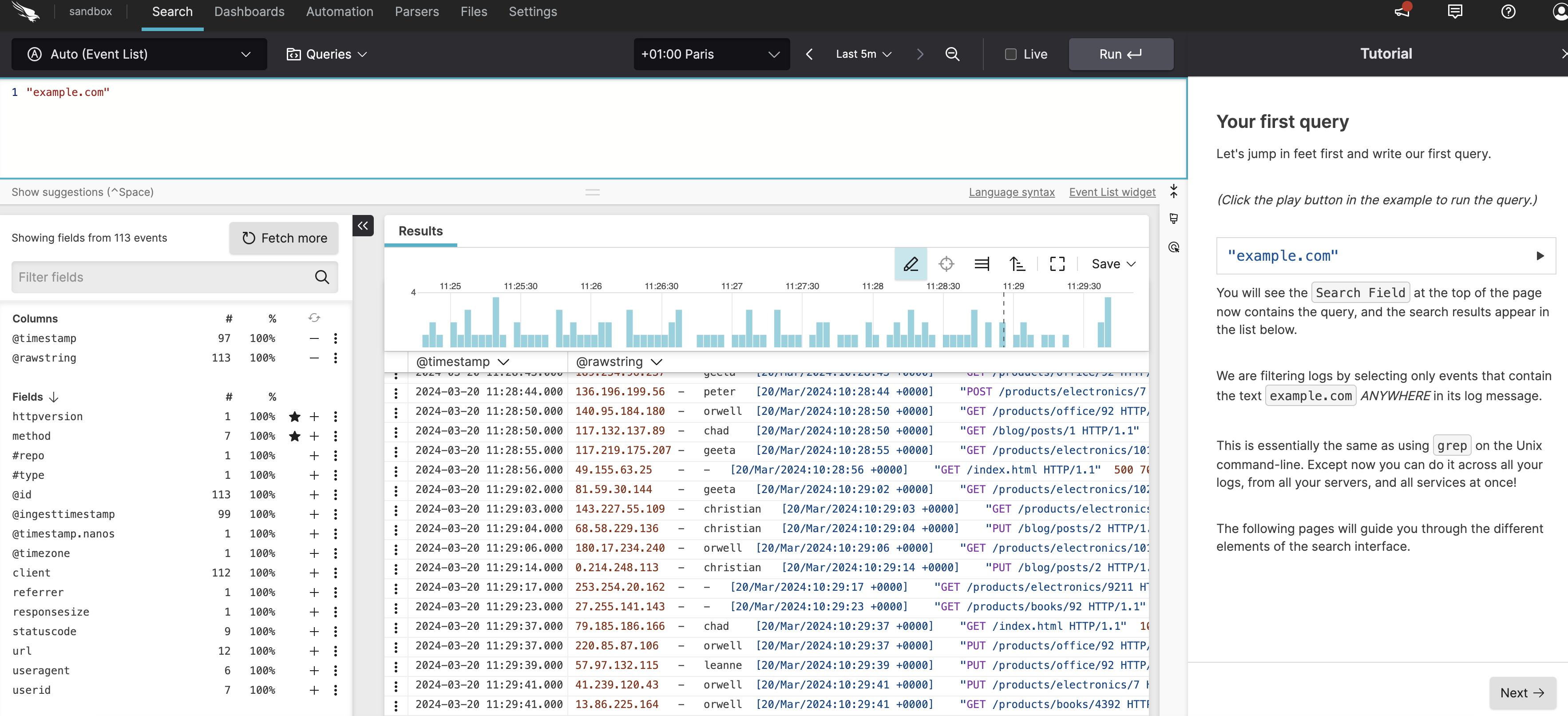Open the Language syntax link
Screen dimensions: 1568x716
click(x=1011, y=192)
